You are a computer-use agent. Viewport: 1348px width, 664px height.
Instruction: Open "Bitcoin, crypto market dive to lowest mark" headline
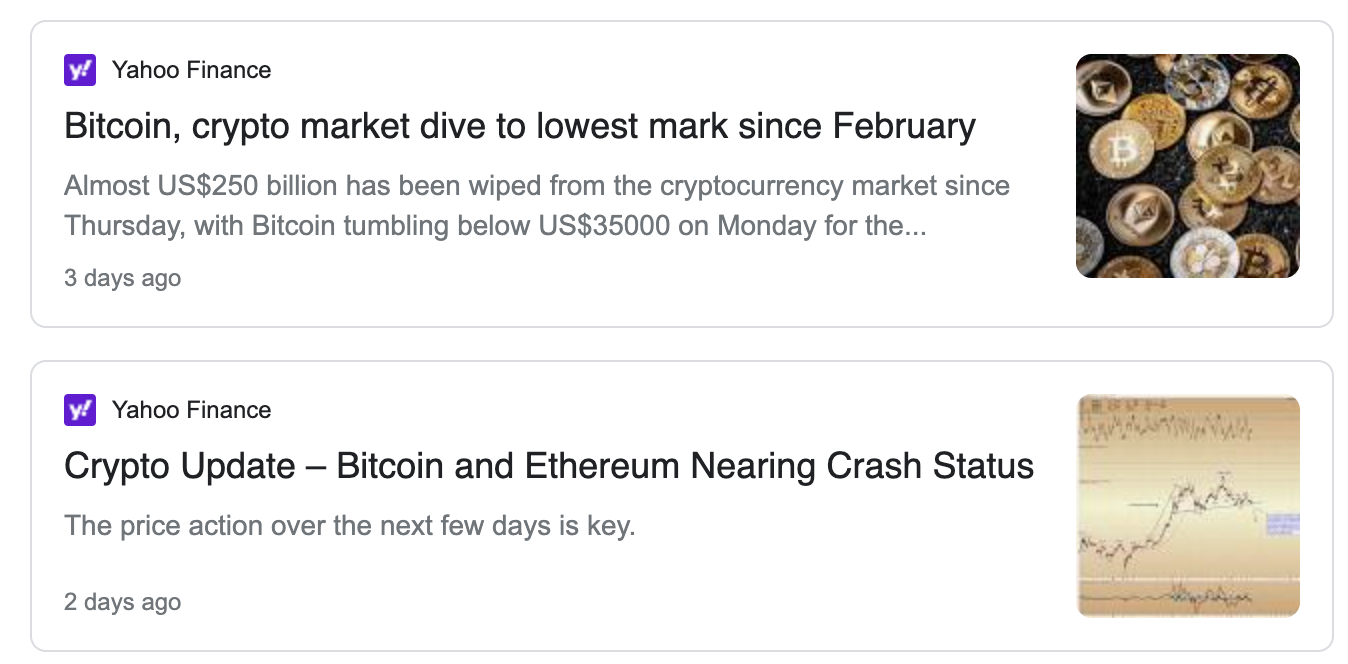coord(519,127)
